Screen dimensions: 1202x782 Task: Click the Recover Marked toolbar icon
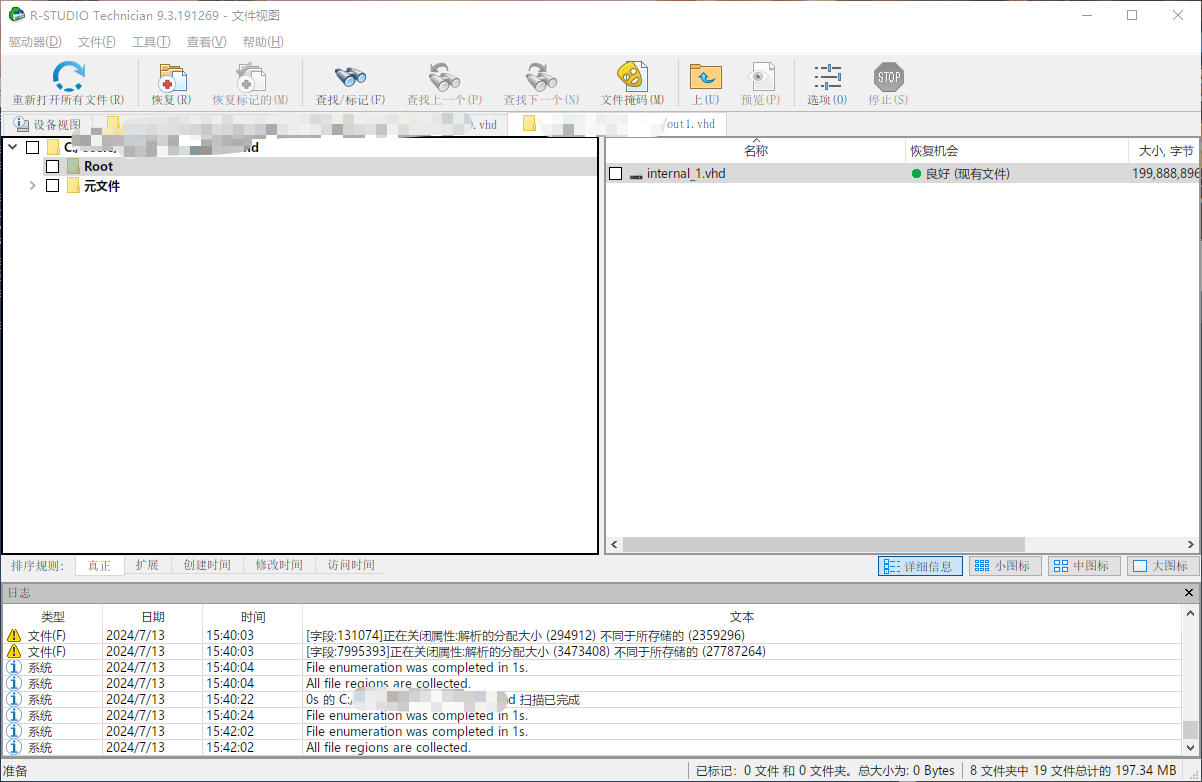(x=250, y=77)
